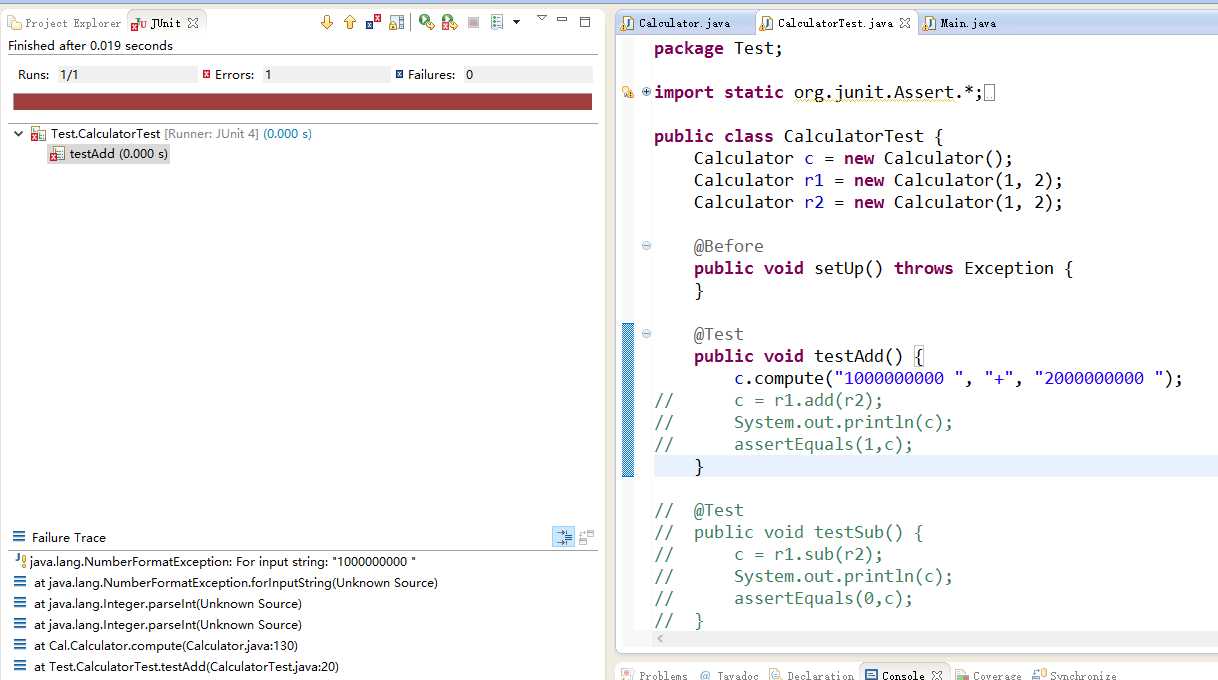Select CalculatorTest.java editor tab
The image size is (1218, 680).
click(834, 23)
